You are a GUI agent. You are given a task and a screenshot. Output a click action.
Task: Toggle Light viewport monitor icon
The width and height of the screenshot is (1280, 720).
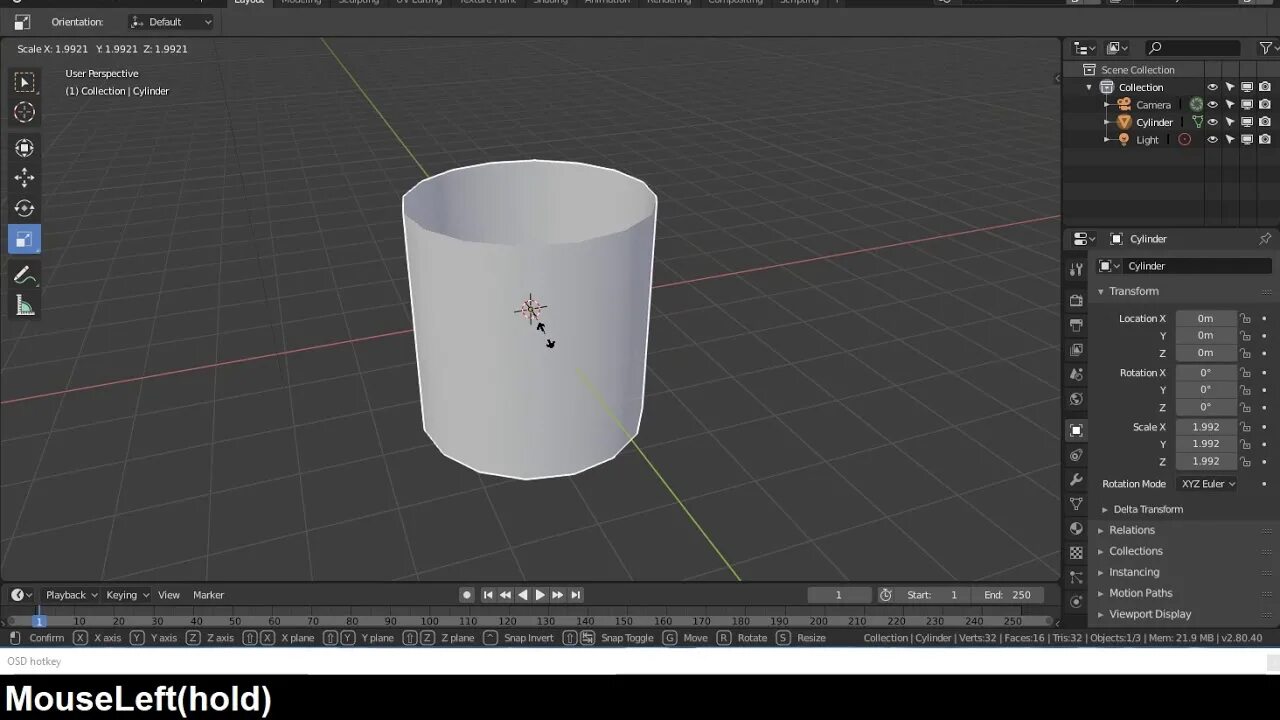tap(1247, 140)
